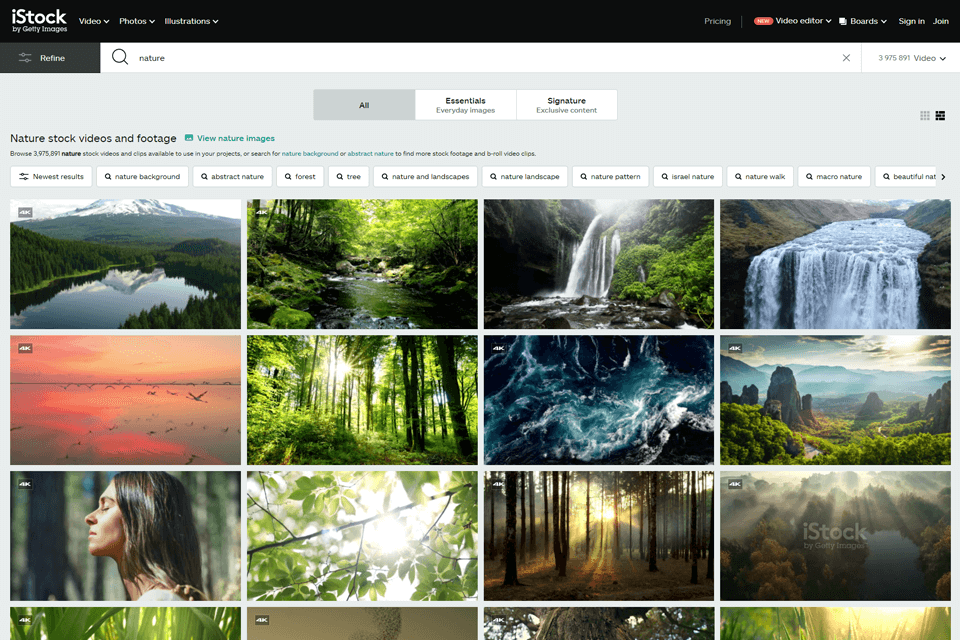Open the jungle waterfall video thumbnail
Viewport: 960px width, 640px height.
pos(599,264)
